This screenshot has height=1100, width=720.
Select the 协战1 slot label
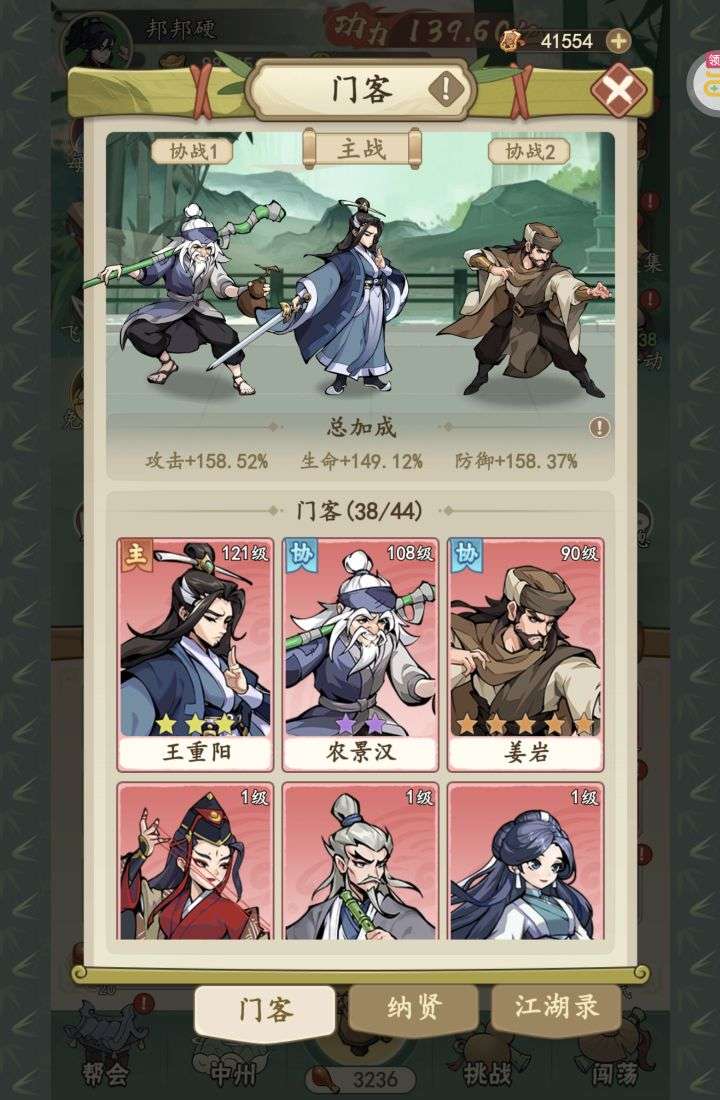click(x=191, y=152)
